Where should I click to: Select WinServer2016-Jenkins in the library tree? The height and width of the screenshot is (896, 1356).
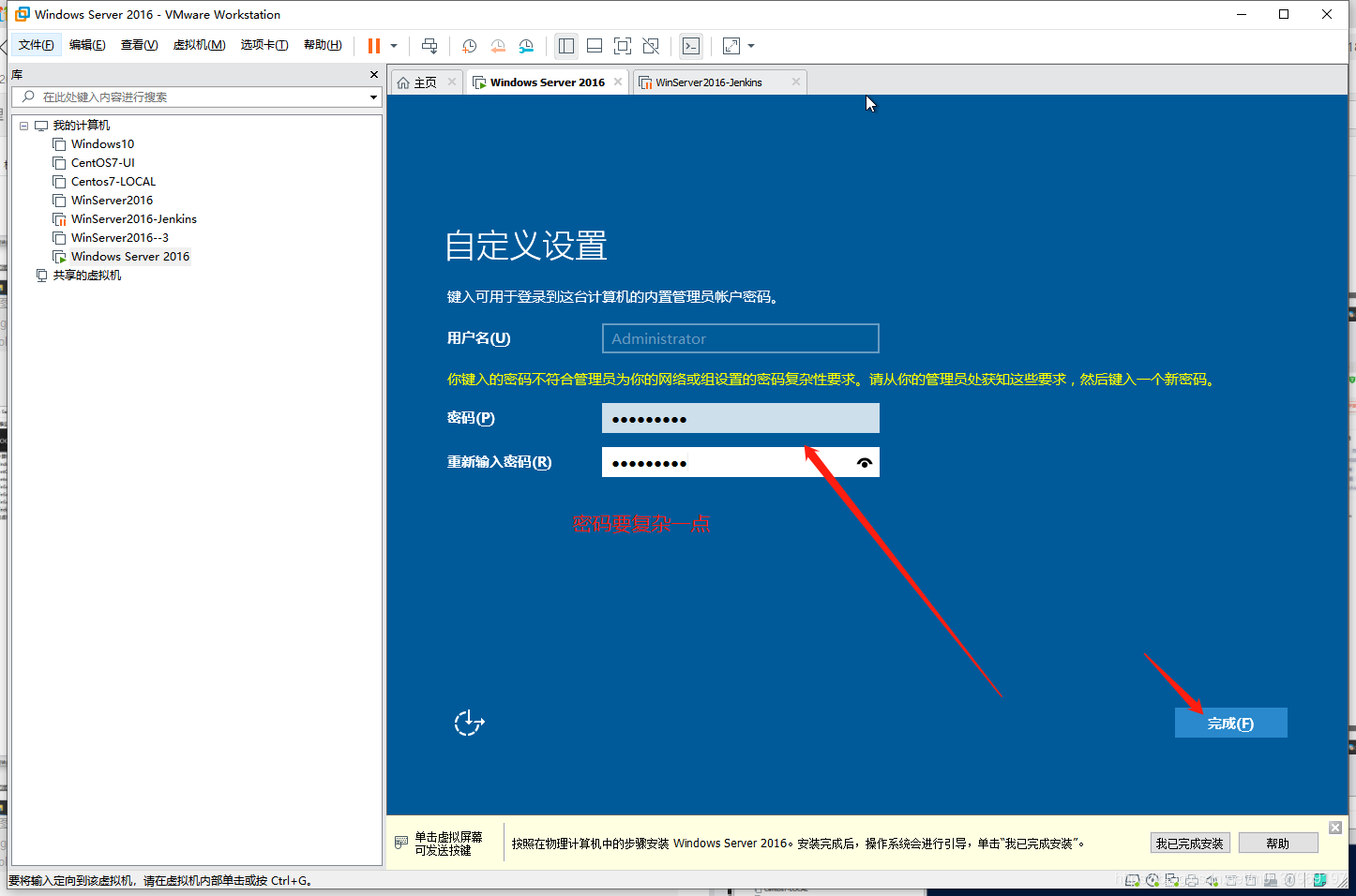[133, 219]
